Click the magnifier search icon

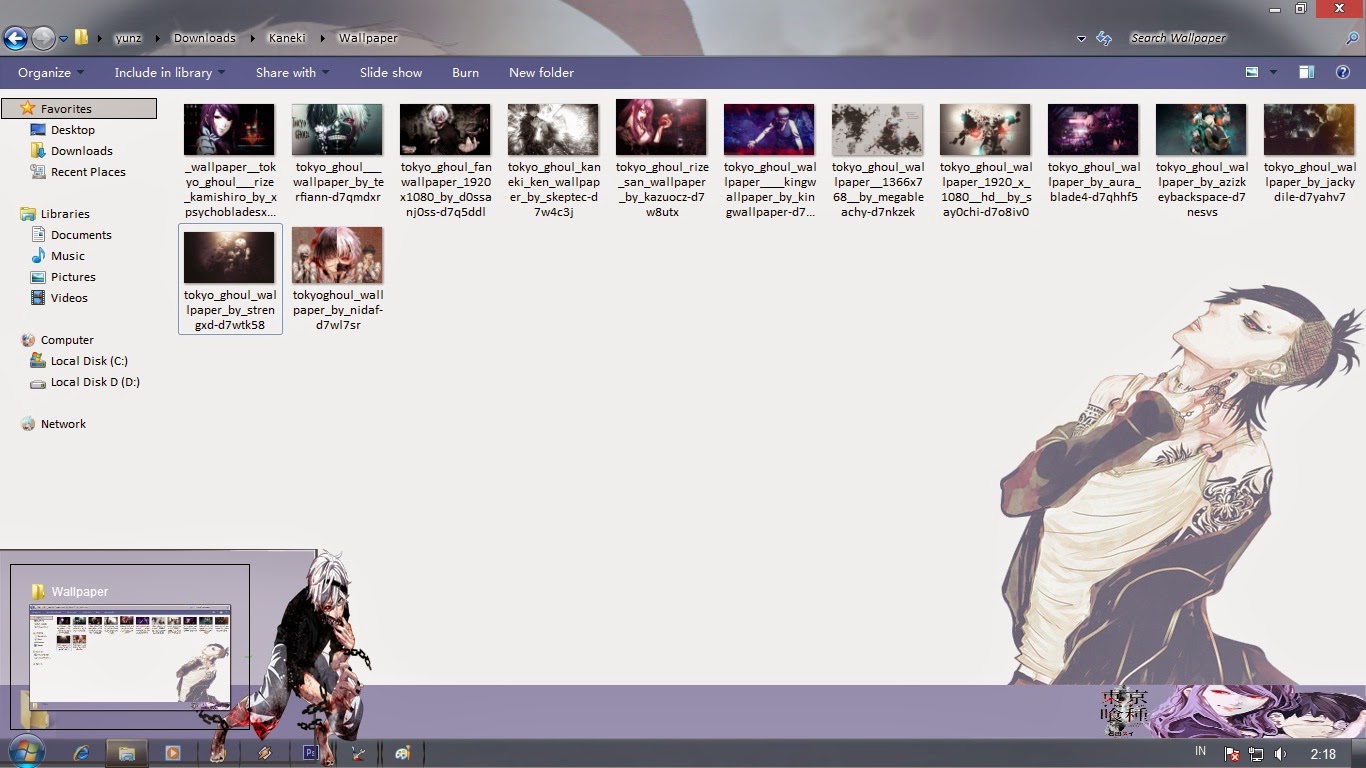coord(1353,38)
